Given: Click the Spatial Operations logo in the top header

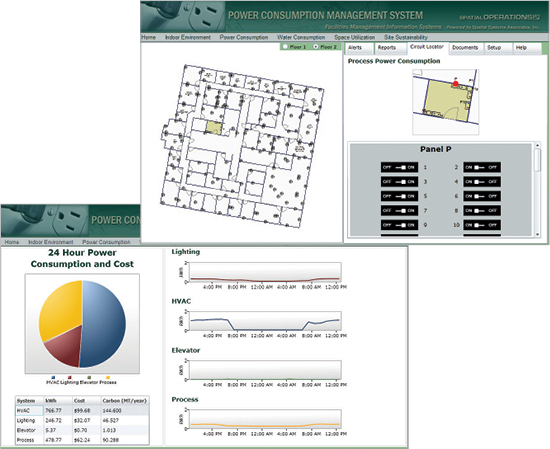Looking at the screenshot, I should click(x=499, y=17).
